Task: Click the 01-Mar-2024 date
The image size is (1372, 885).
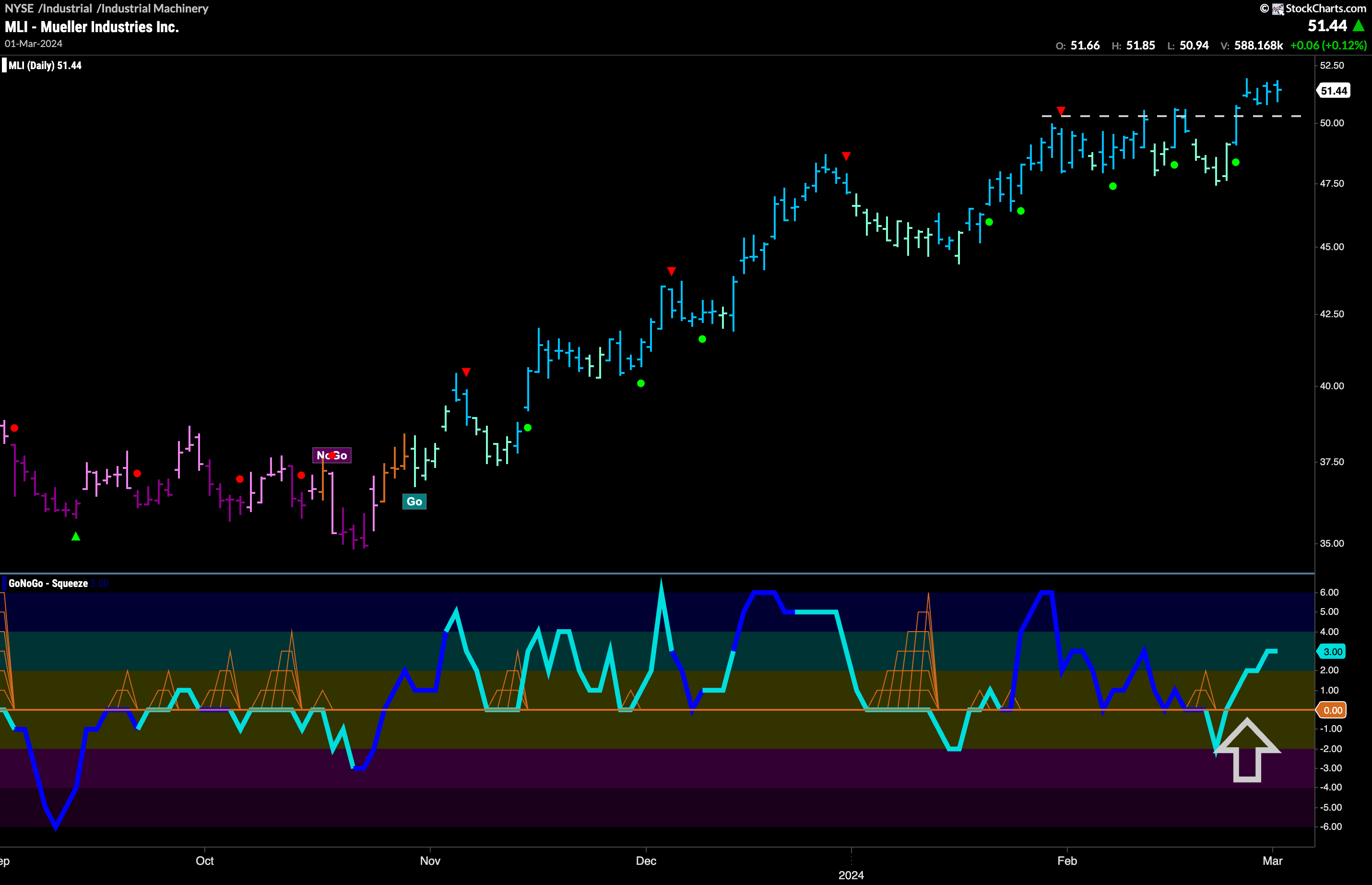Action: (33, 44)
